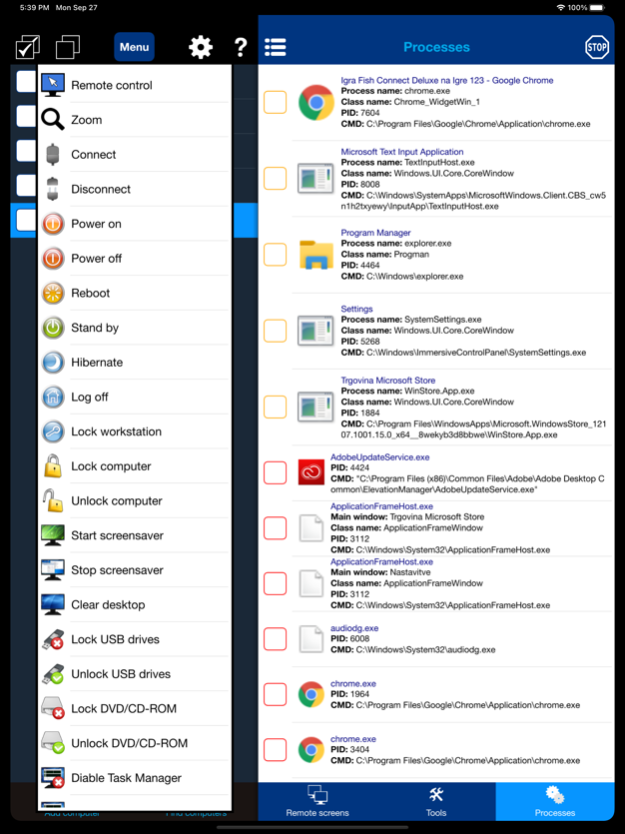Viewport: 625px width, 834px height.
Task: Tap the select-all checkmark icon
Action: click(27, 47)
